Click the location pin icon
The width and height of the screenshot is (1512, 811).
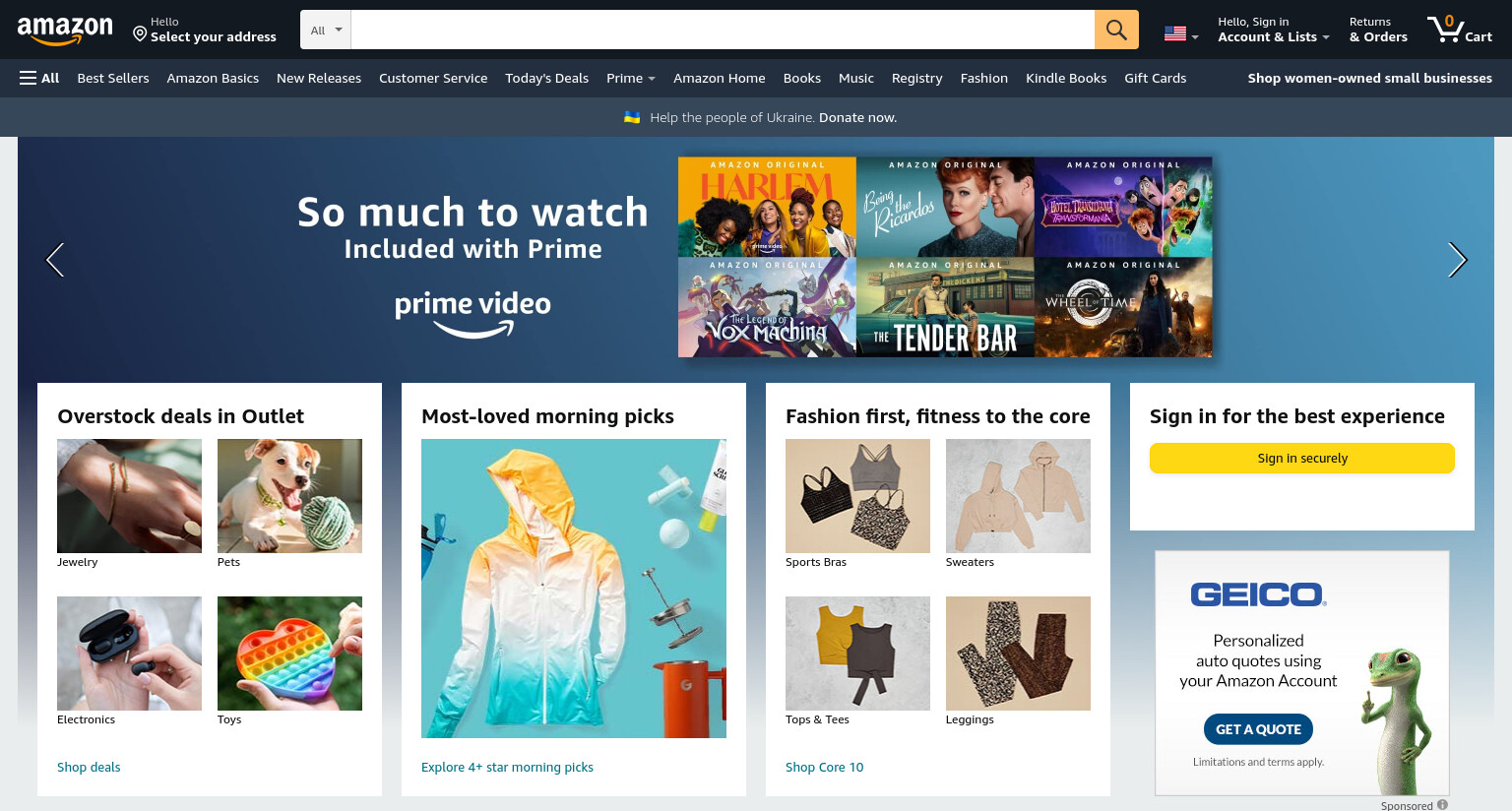(x=140, y=34)
